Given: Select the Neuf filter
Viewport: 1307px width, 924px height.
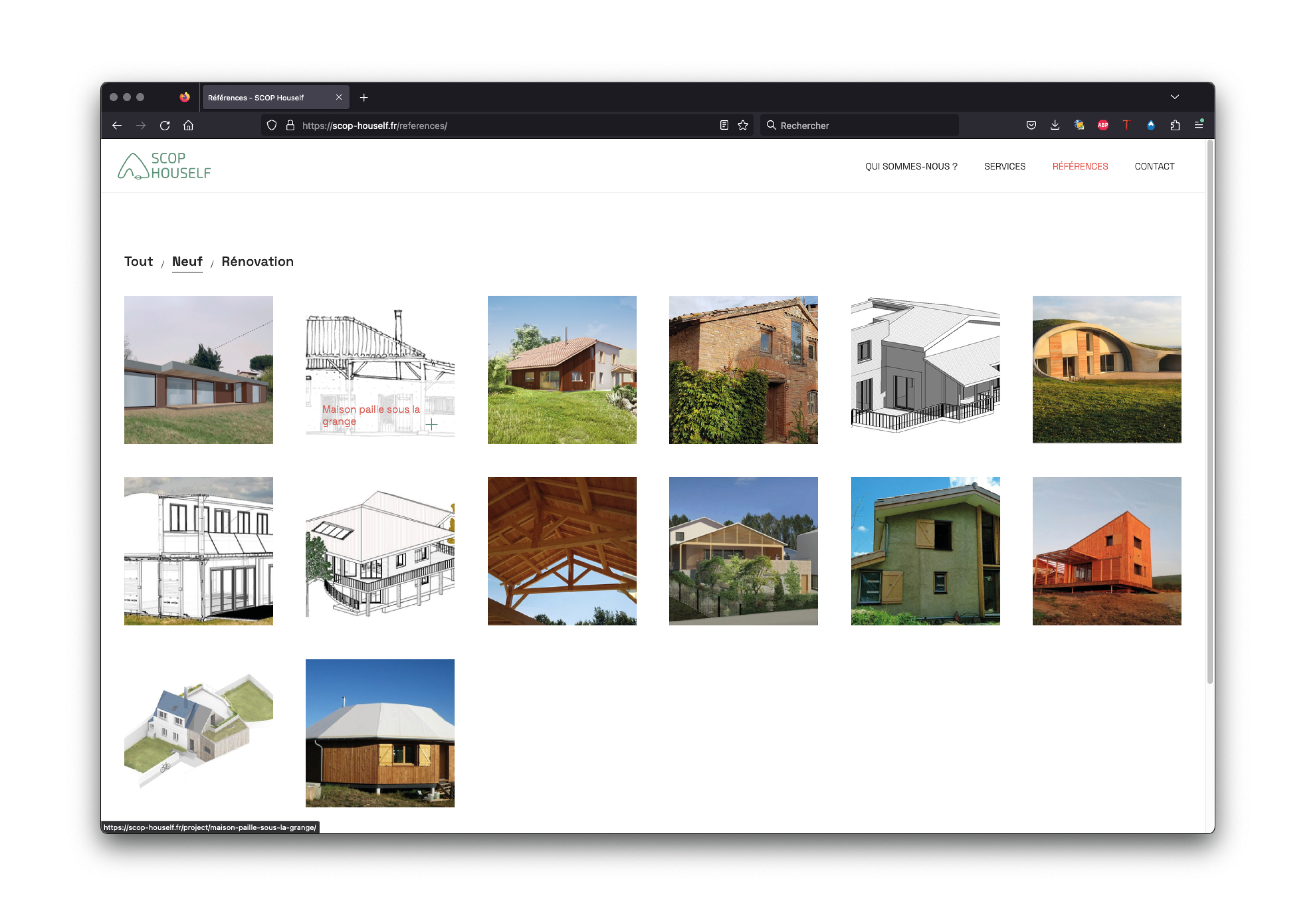Looking at the screenshot, I should [187, 261].
